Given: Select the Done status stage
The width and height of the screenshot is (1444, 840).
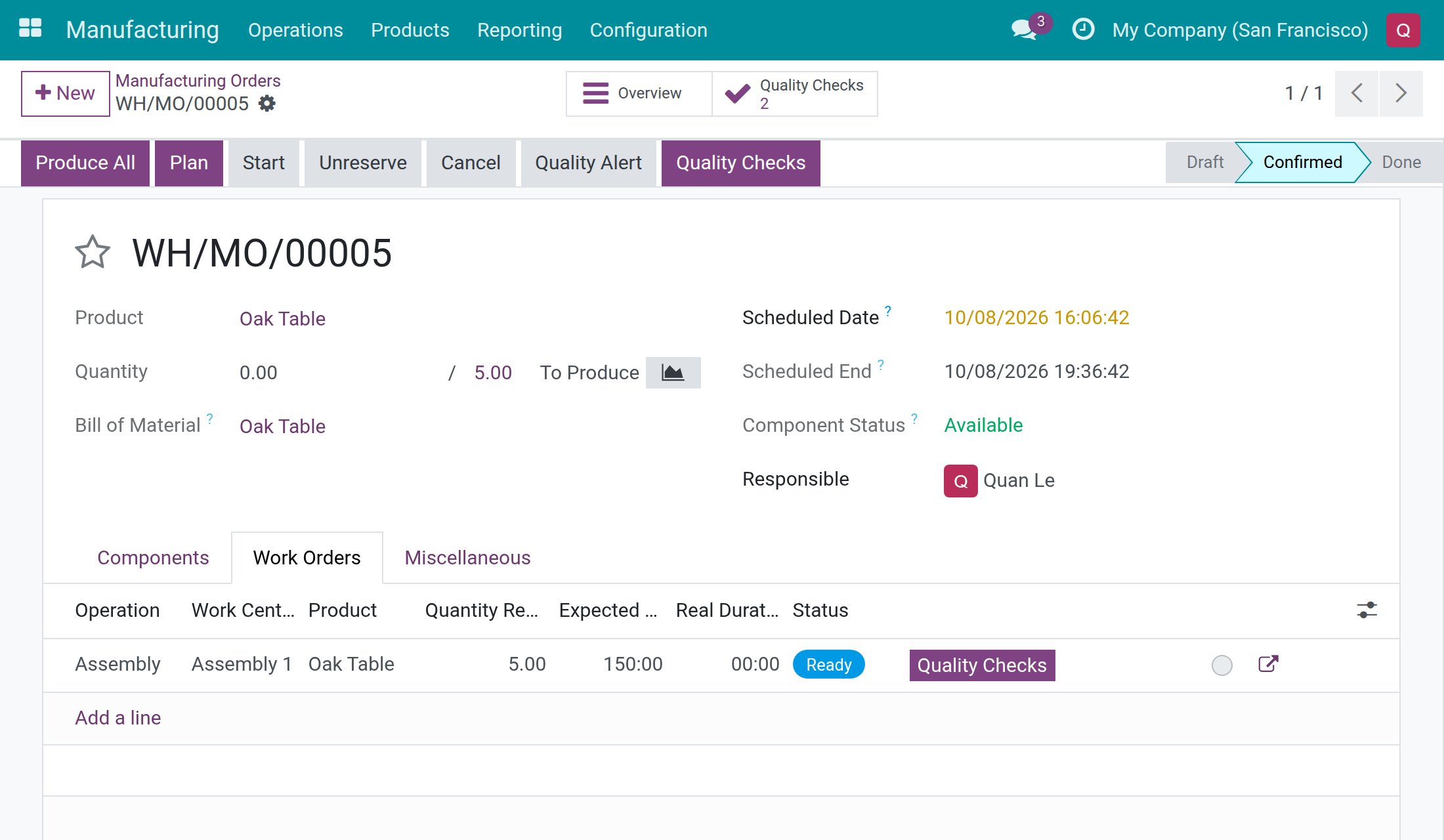Looking at the screenshot, I should click(1401, 162).
